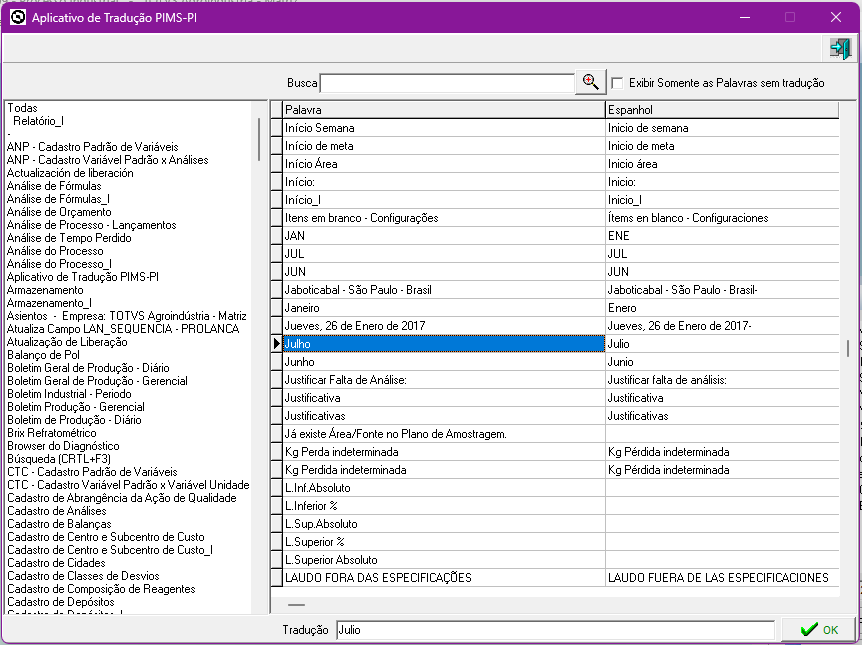Click the application icon in title bar
The height and width of the screenshot is (645, 862).
18,17
